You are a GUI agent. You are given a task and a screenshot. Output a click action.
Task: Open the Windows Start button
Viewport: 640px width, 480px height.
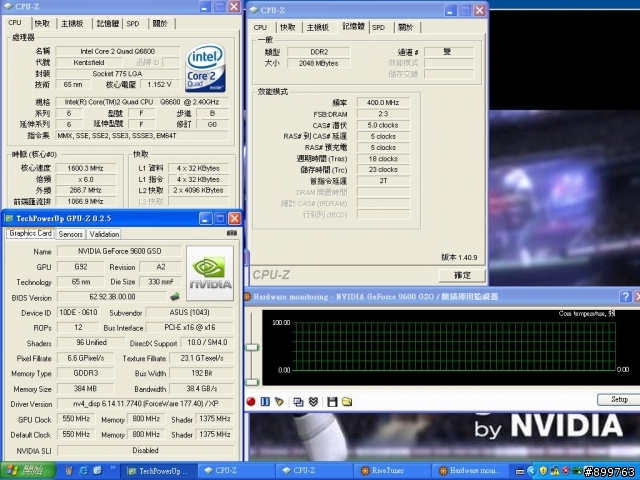[x=28, y=471]
